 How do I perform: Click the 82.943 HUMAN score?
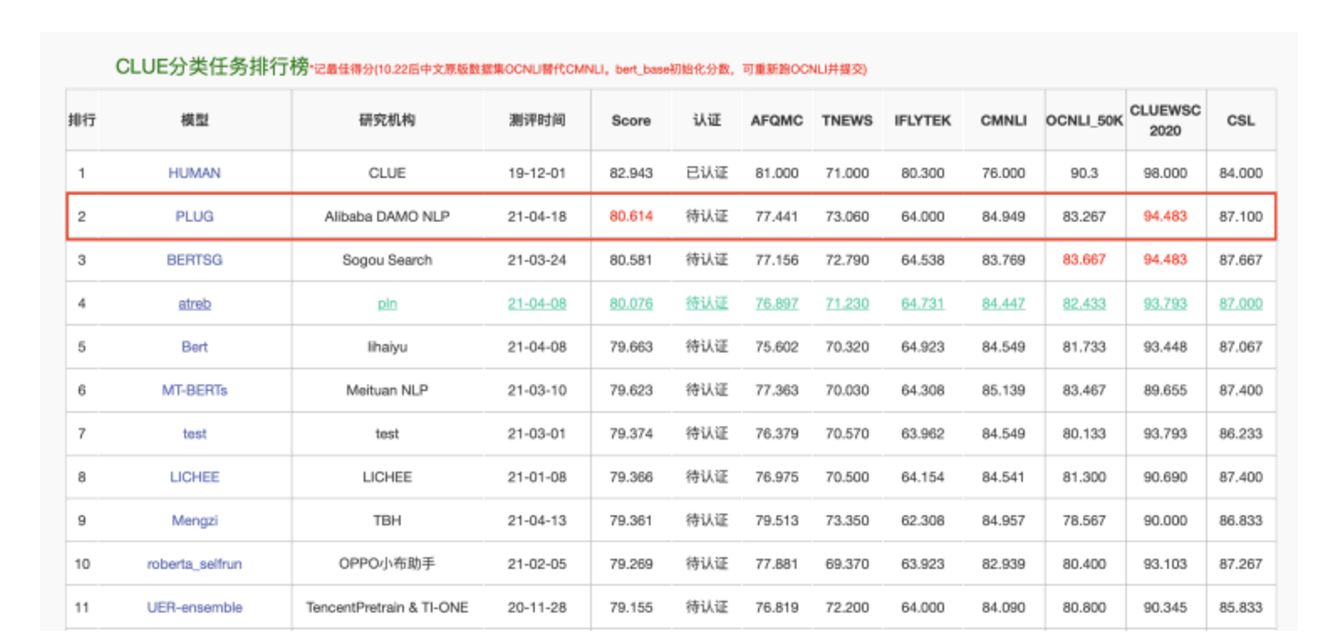click(x=631, y=173)
